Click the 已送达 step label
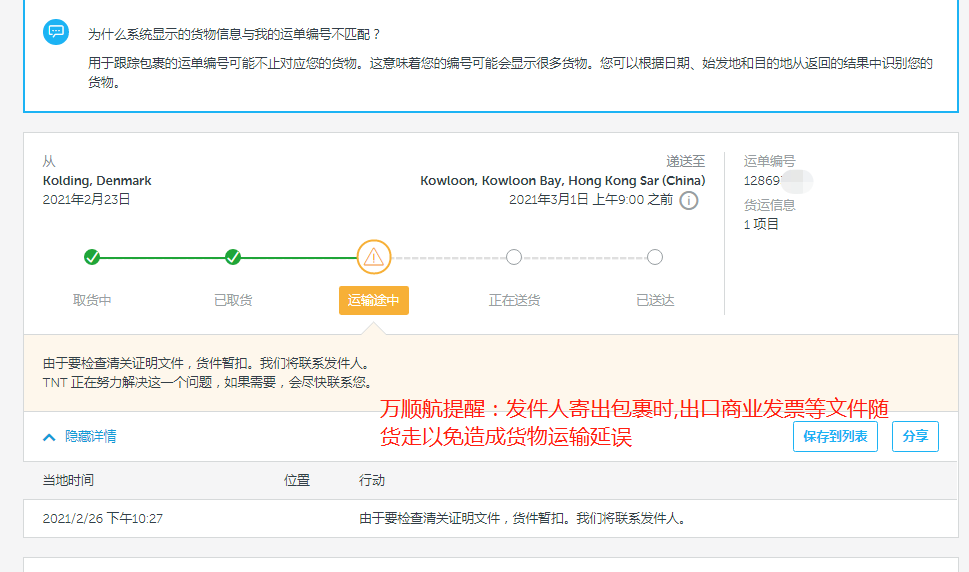Viewport: 969px width, 572px height. pos(655,300)
